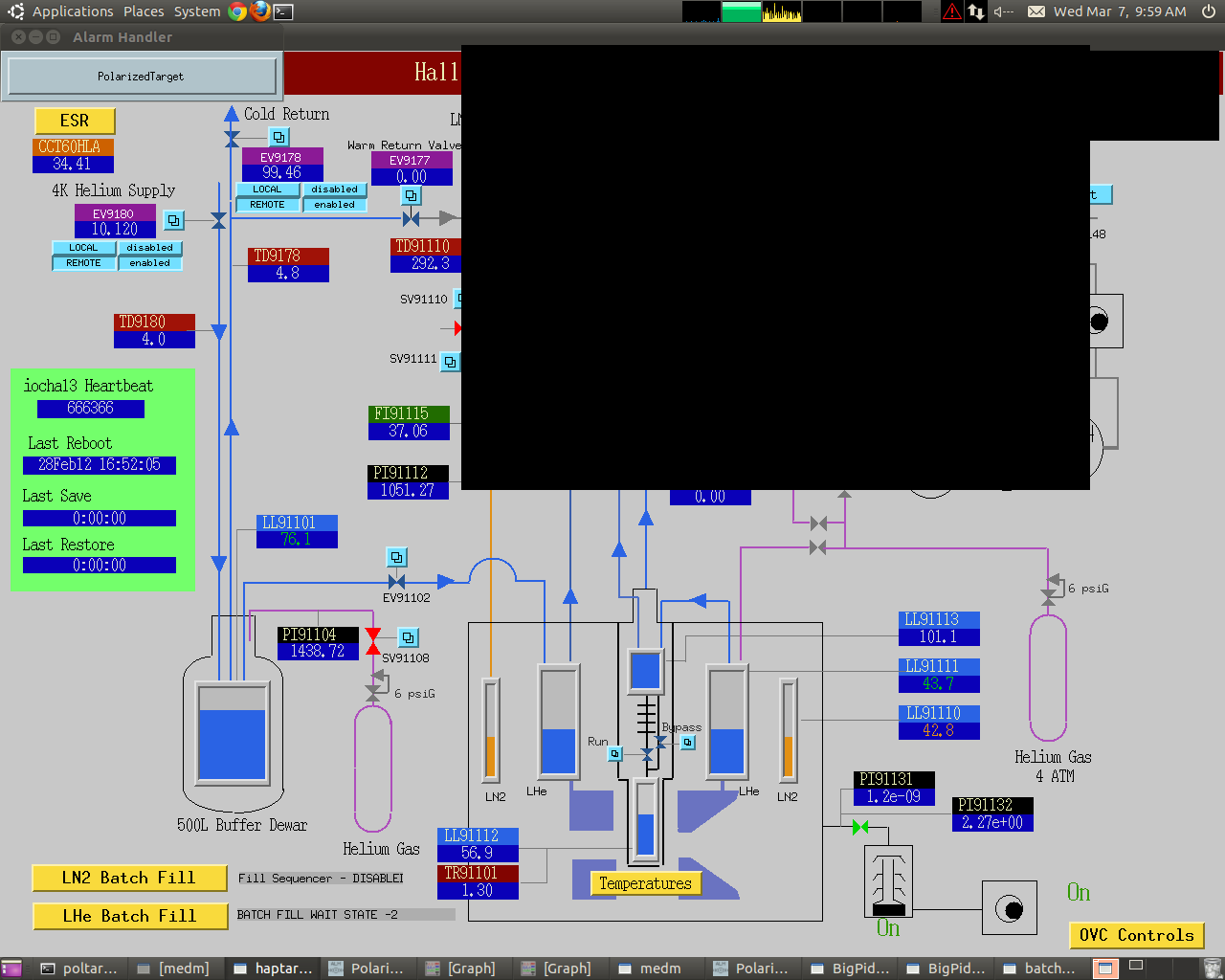This screenshot has height=980, width=1225.
Task: Click the CCT60HLA value 34.41
Action: pyautogui.click(x=73, y=164)
